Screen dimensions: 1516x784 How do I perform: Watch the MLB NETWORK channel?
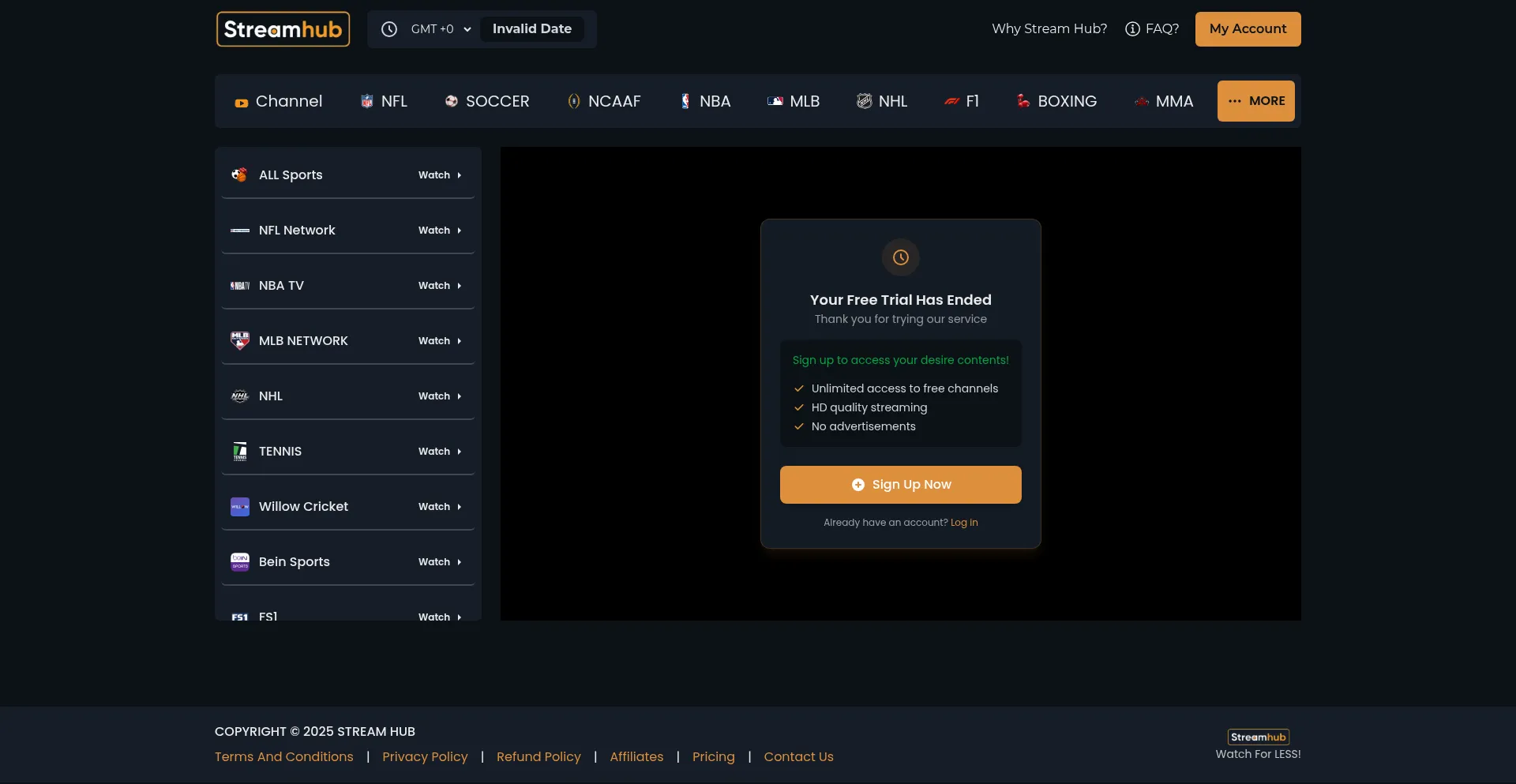click(x=440, y=341)
